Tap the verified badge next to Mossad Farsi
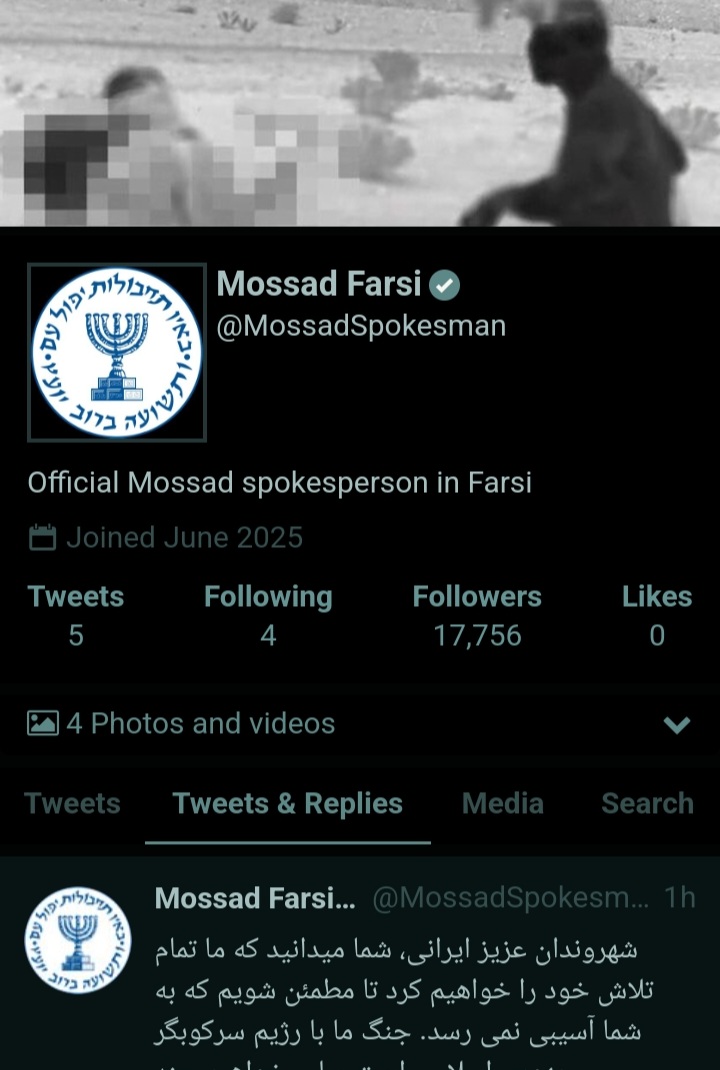The width and height of the screenshot is (720, 1070). (444, 285)
